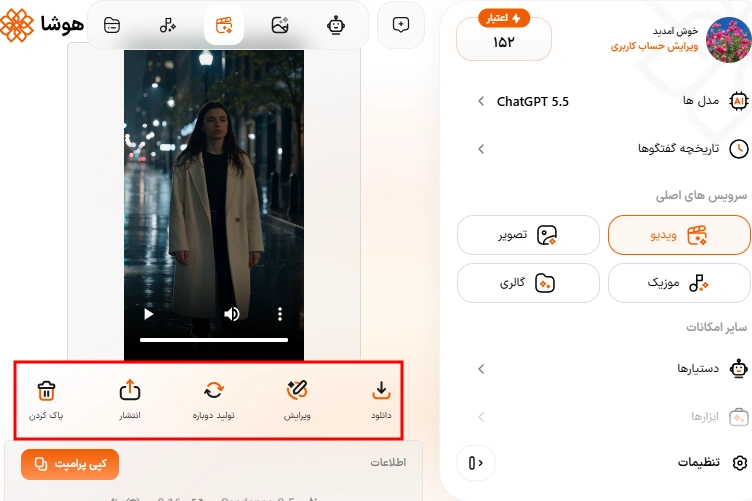This screenshot has width=752, height=501.
Task: Click the robot icon beside دستیارها
Action: click(x=739, y=369)
